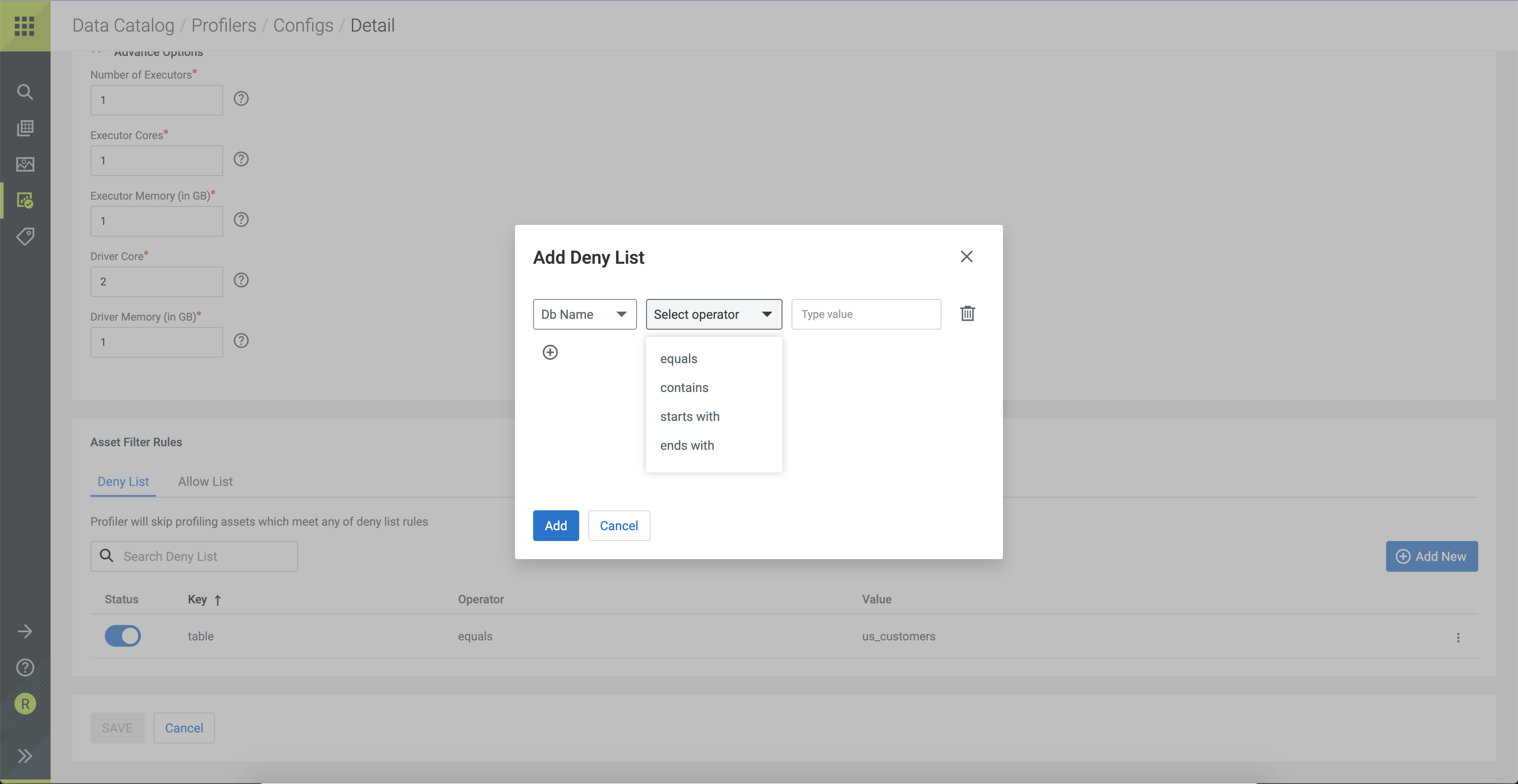Open the tag management sidebar icon
The height and width of the screenshot is (784, 1518).
pyautogui.click(x=25, y=237)
